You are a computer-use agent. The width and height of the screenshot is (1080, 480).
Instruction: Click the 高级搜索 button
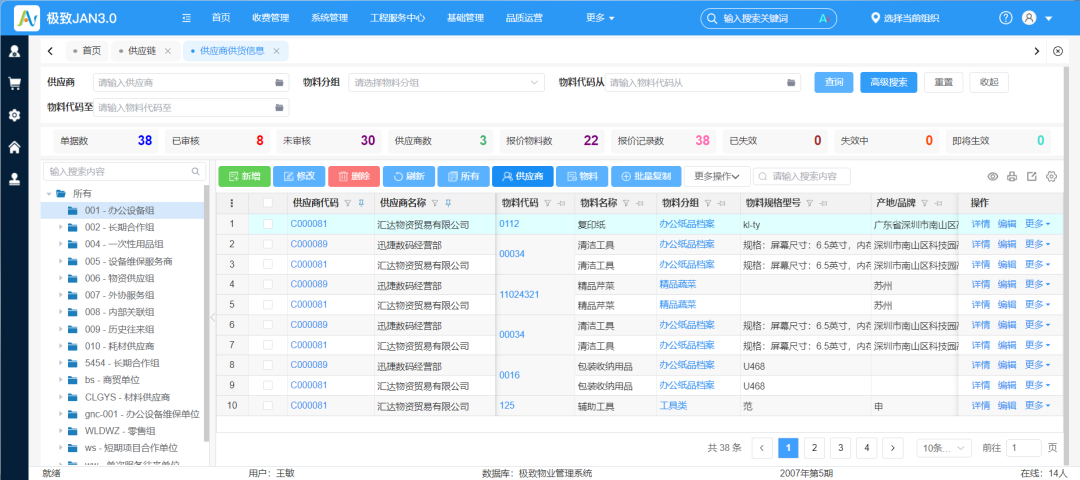[889, 83]
